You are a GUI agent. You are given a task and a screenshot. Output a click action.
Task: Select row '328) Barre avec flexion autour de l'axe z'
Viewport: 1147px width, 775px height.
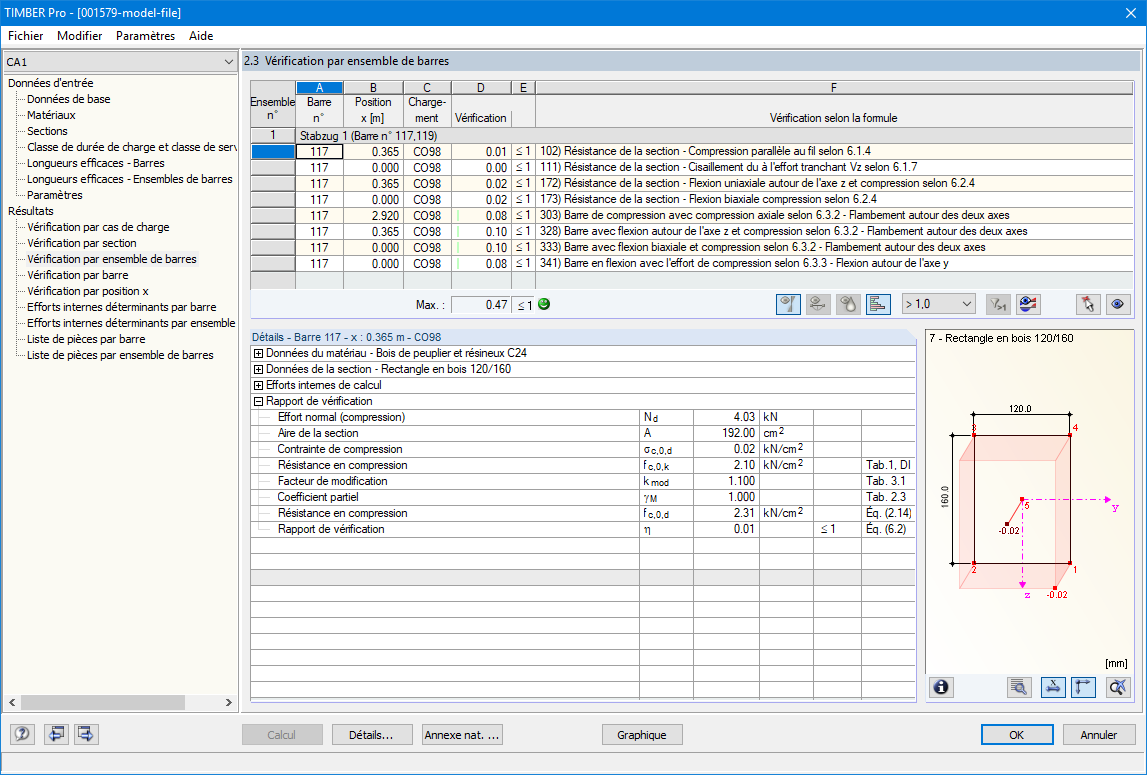(692, 232)
